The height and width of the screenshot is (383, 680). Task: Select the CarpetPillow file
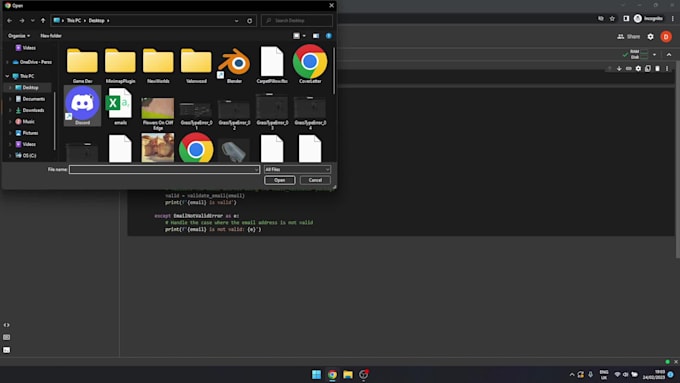[272, 65]
